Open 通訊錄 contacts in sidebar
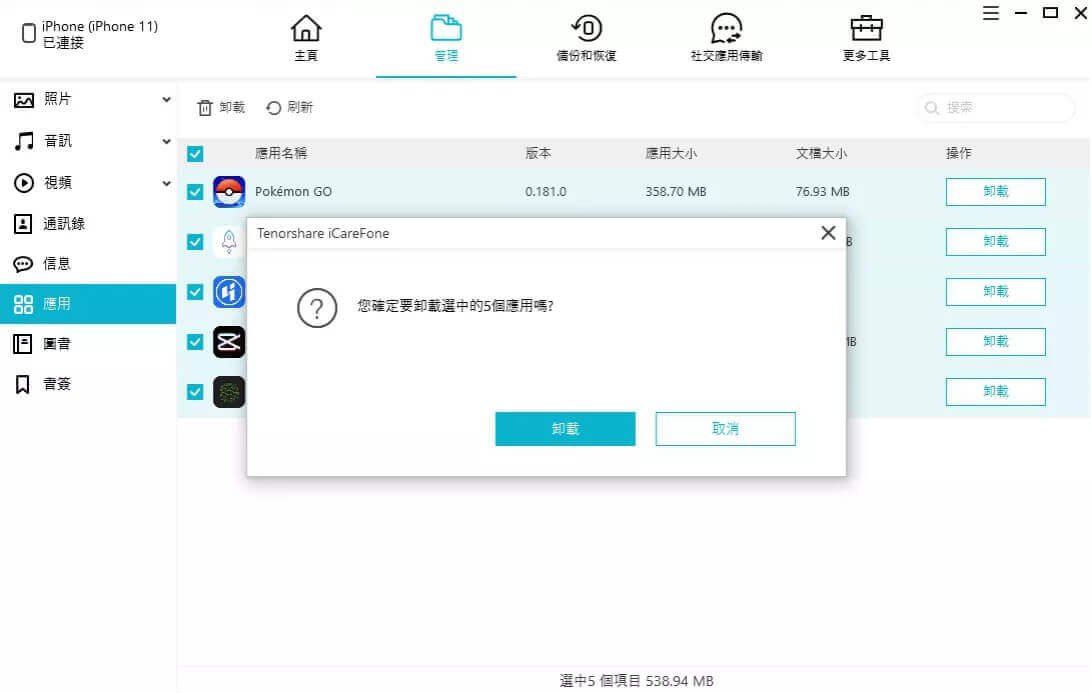This screenshot has height=693, width=1091. tap(64, 223)
